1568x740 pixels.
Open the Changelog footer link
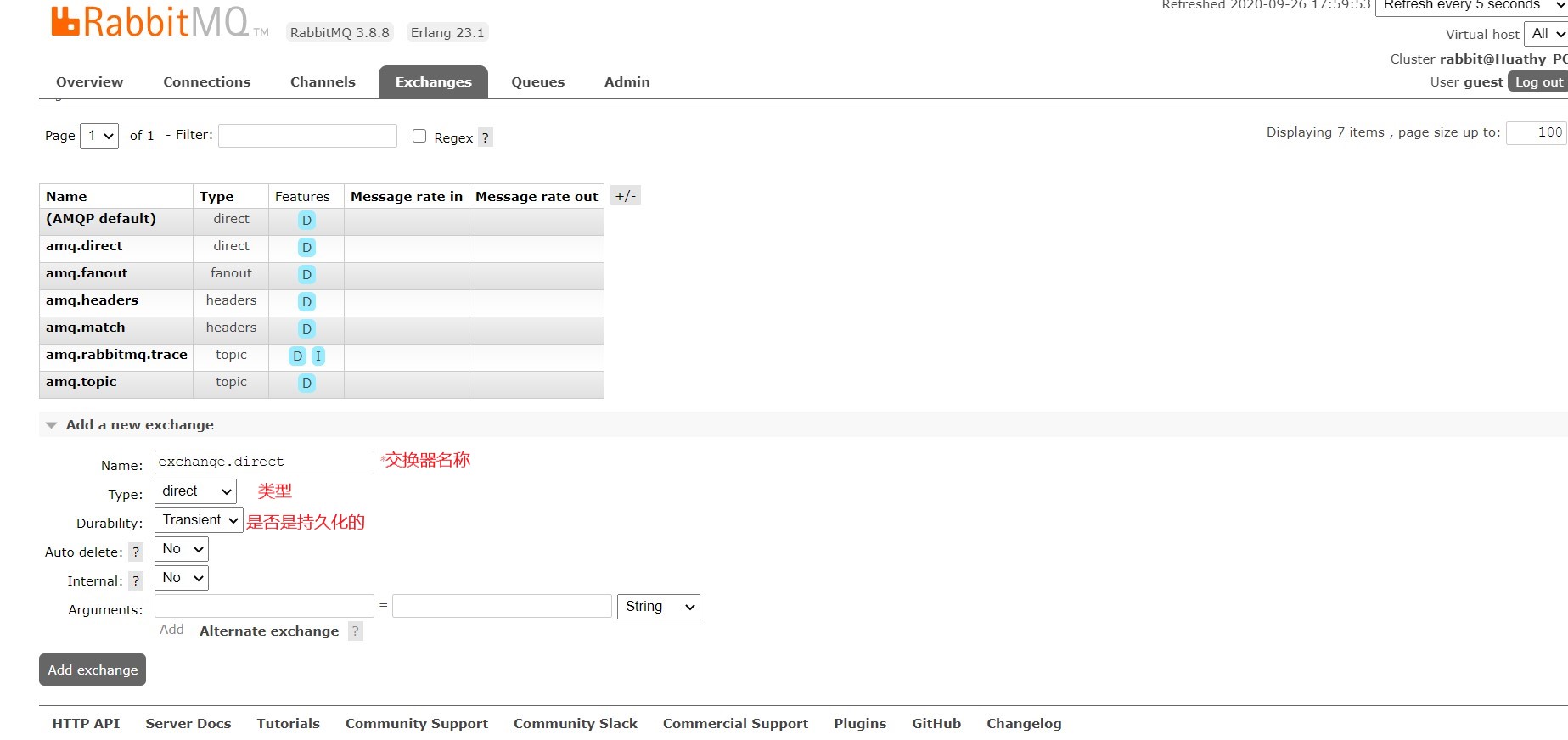point(1024,723)
